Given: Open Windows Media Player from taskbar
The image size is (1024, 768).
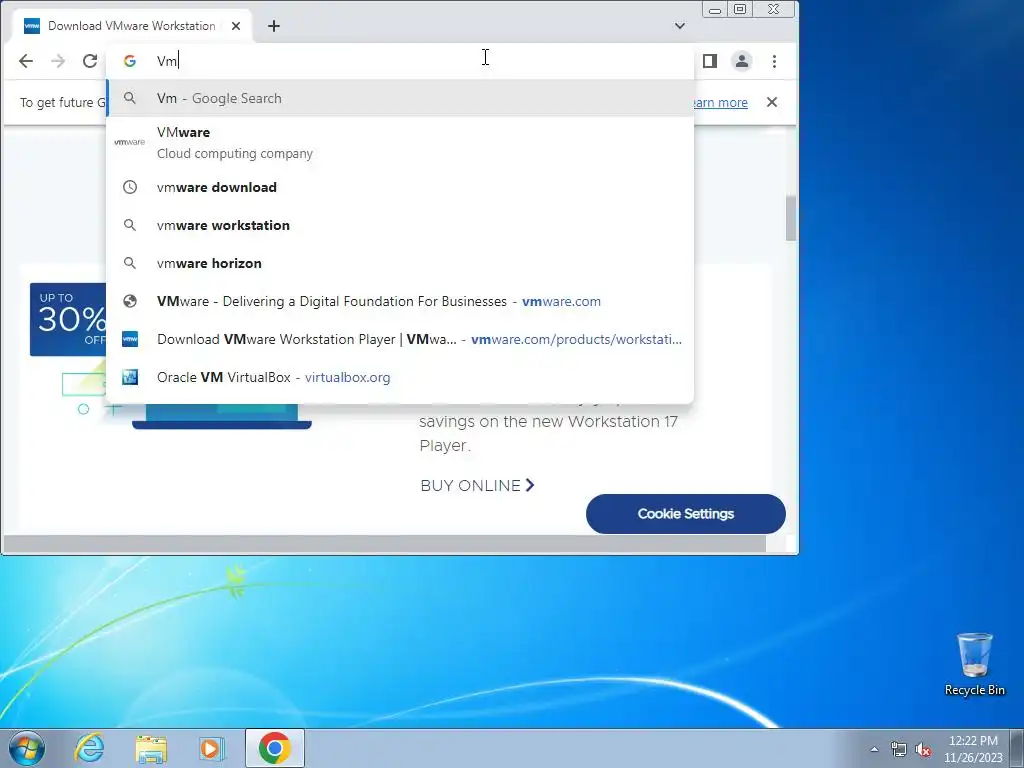Looking at the screenshot, I should tap(211, 748).
